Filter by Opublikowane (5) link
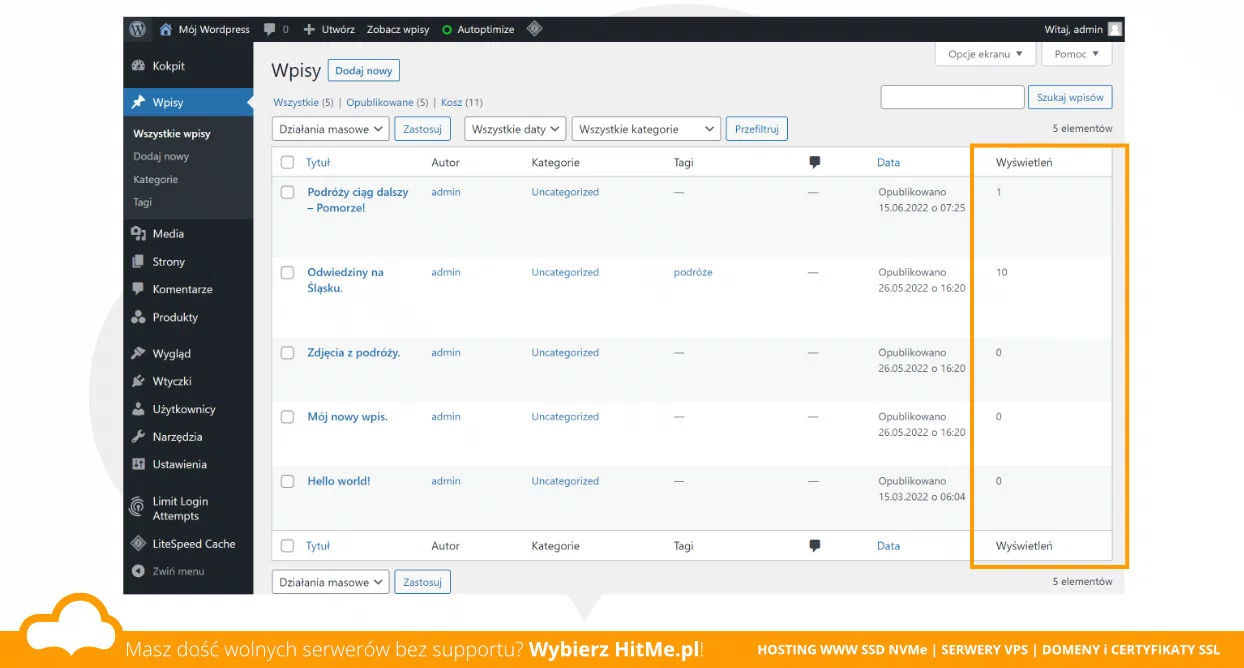 point(387,102)
